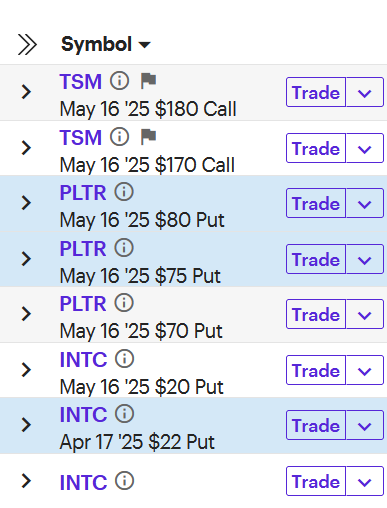
Task: Click double-chevron expand-all icon beside Symbol
Action: (x=27, y=44)
